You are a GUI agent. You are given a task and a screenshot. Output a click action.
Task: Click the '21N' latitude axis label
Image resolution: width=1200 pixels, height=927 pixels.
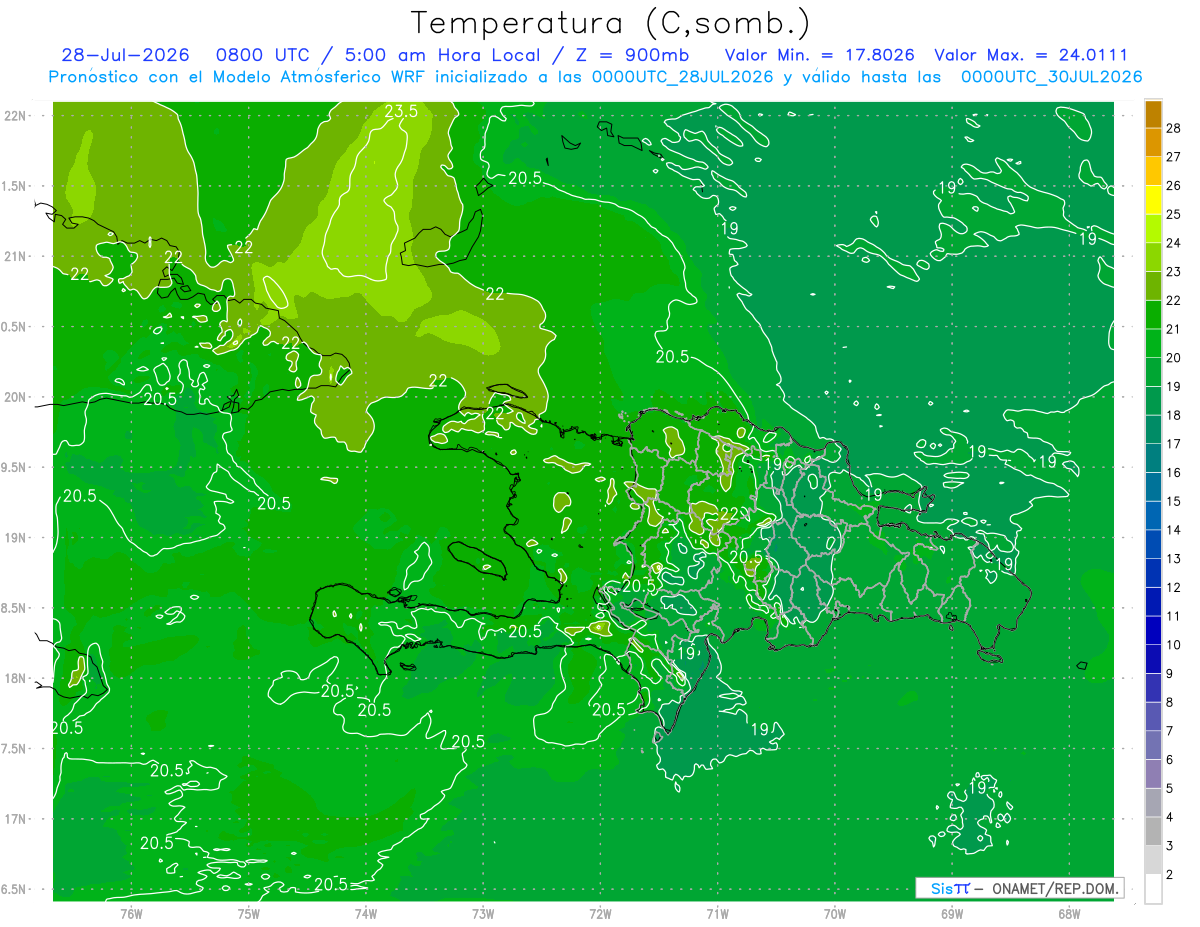coord(15,257)
